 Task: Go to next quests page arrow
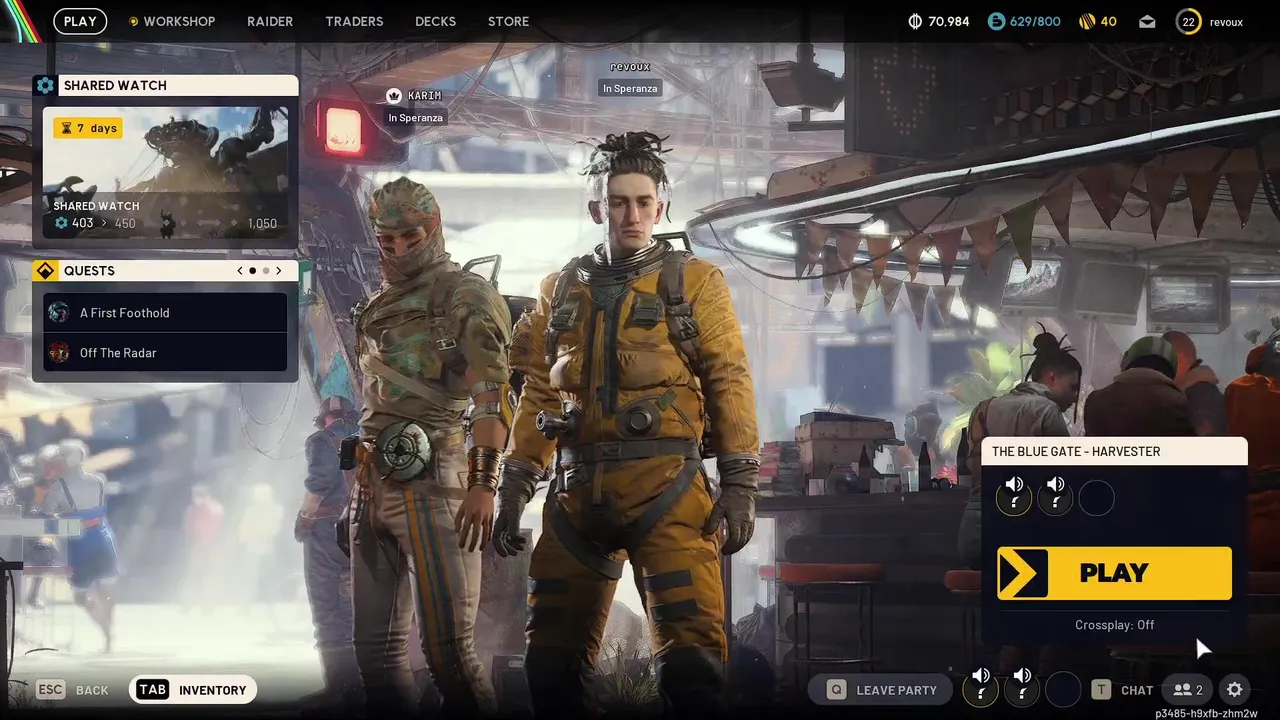coord(278,271)
